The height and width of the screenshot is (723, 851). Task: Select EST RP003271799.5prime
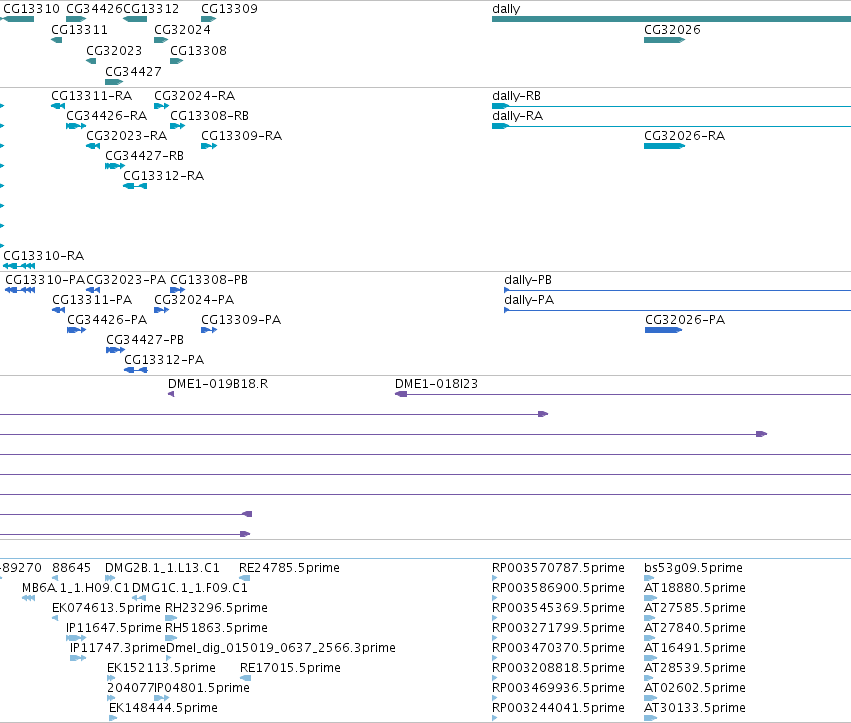click(495, 638)
